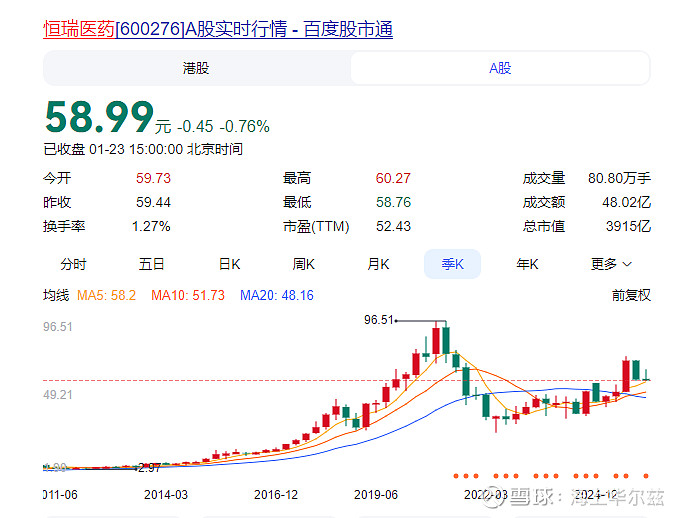Click the 成交量 value 80.80万手
The image size is (684, 518).
click(619, 178)
